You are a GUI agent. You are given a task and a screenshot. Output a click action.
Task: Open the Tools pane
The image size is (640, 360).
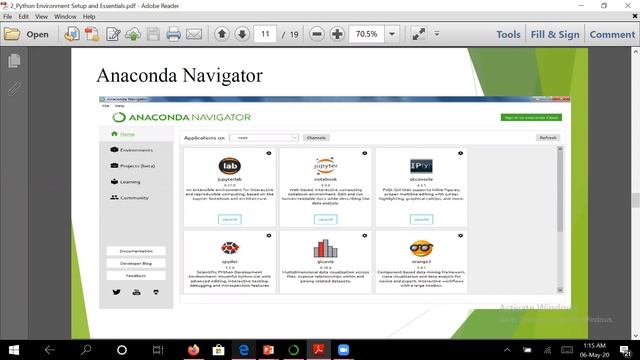pyautogui.click(x=508, y=35)
